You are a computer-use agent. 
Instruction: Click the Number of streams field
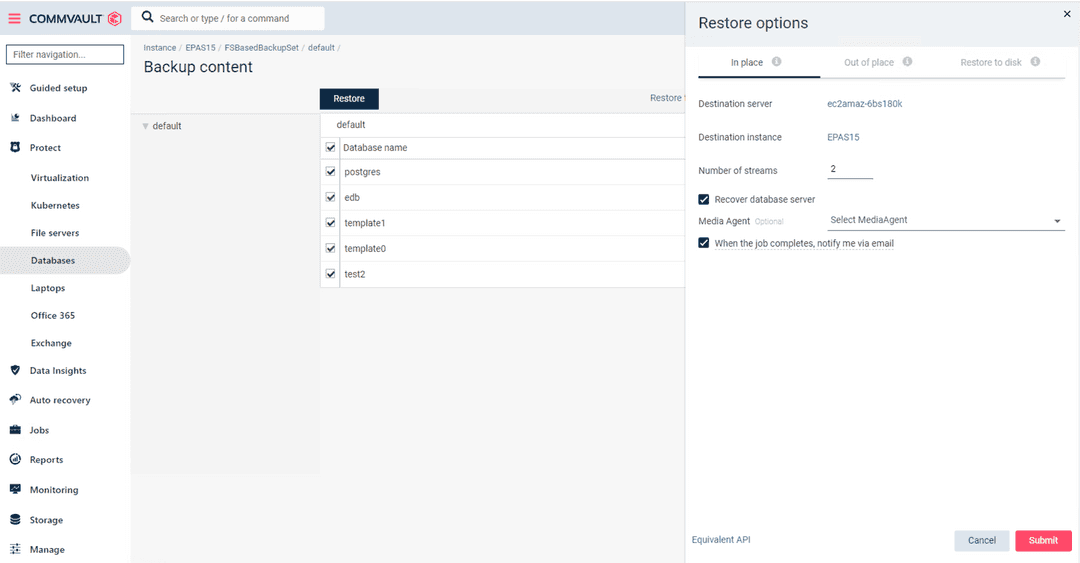850,170
